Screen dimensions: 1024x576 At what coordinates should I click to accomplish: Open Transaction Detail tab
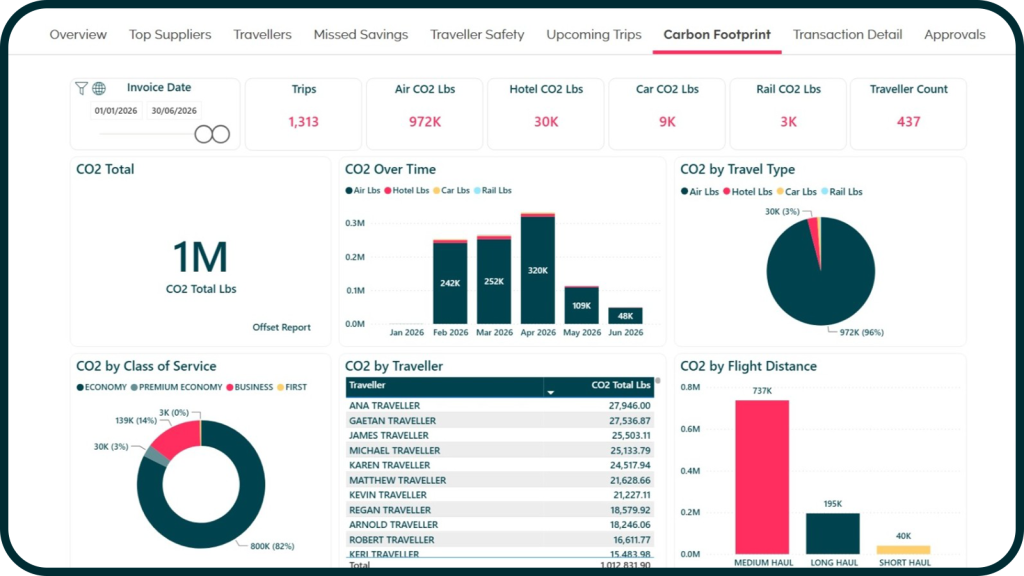point(847,35)
